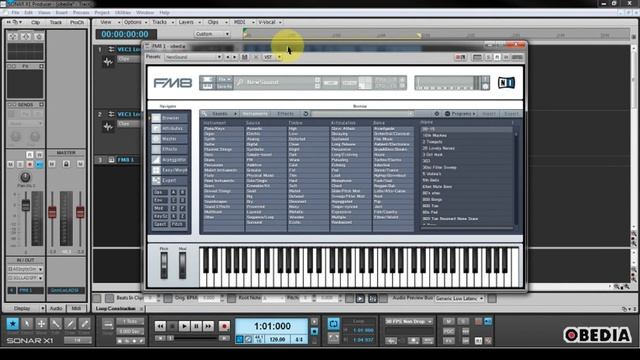Click the Fast Forward transport button
640x360 pixels.
[x=209, y=326]
